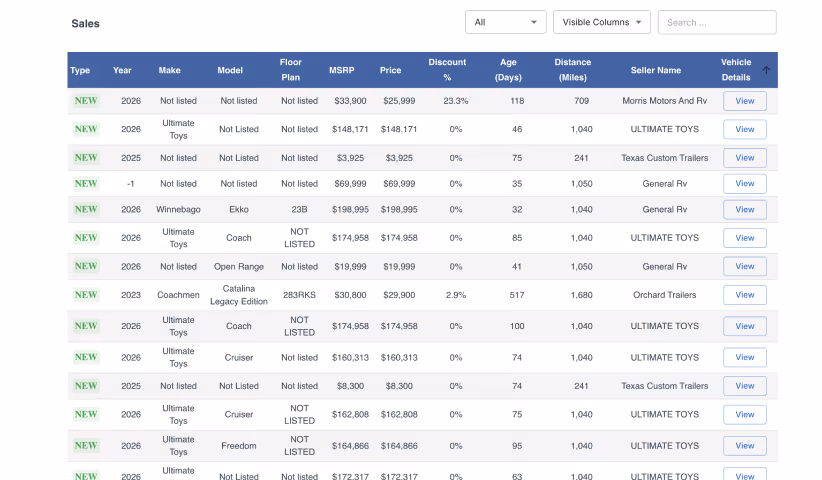Sort by the Age (Days) column header
The width and height of the screenshot is (822, 480).
(508, 70)
